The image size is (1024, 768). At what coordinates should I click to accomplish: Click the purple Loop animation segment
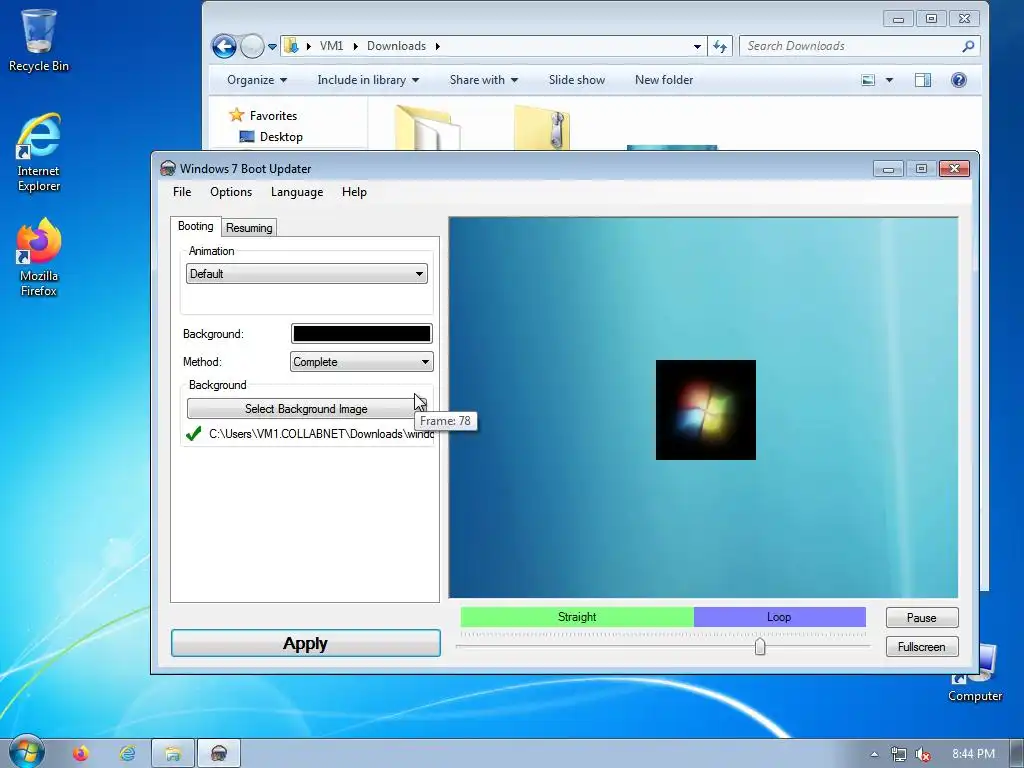[x=780, y=617]
